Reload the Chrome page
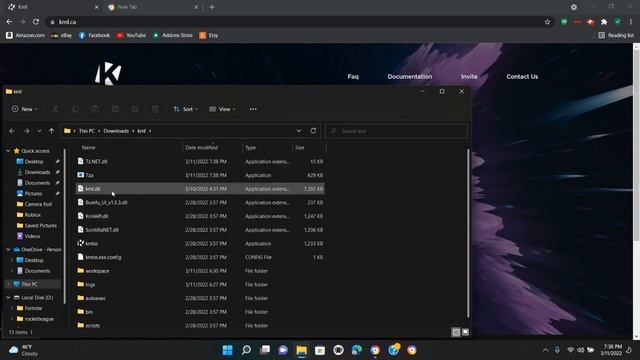 click(x=36, y=22)
